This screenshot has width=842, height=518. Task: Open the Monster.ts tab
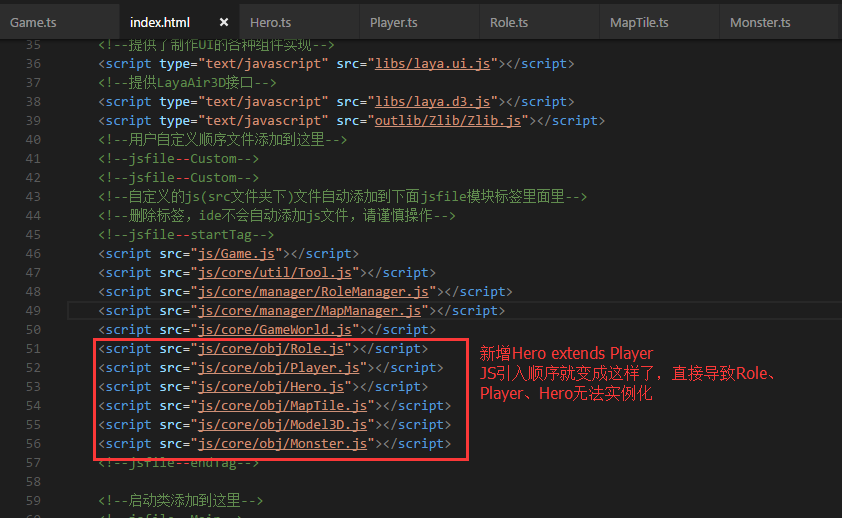coord(760,22)
